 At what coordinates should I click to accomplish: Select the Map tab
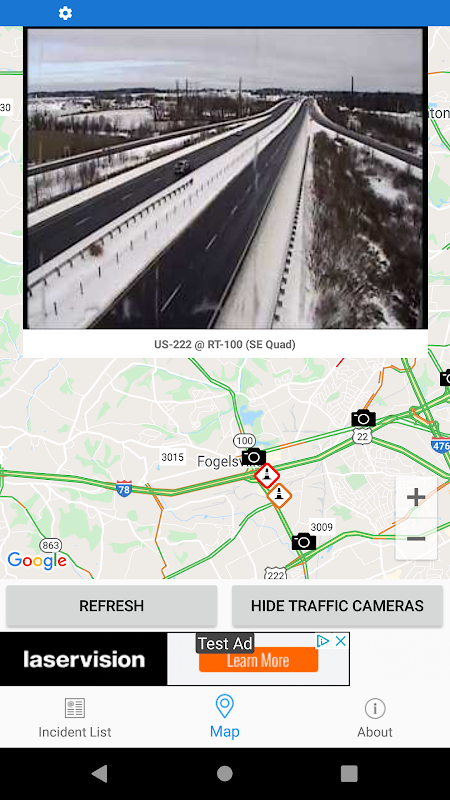pyautogui.click(x=224, y=717)
